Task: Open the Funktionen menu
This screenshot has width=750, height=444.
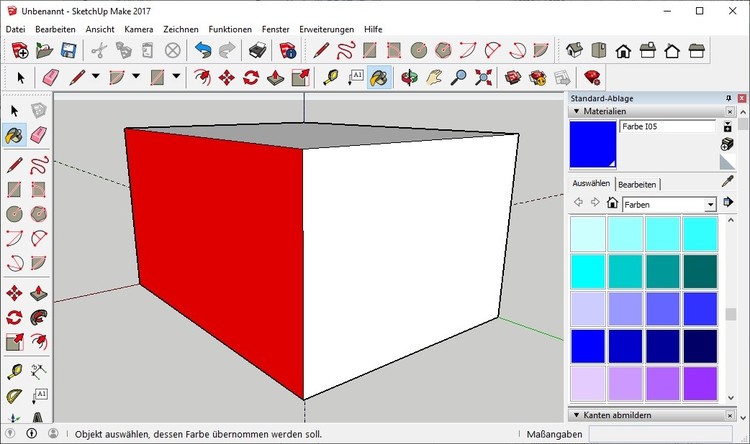Action: point(230,29)
